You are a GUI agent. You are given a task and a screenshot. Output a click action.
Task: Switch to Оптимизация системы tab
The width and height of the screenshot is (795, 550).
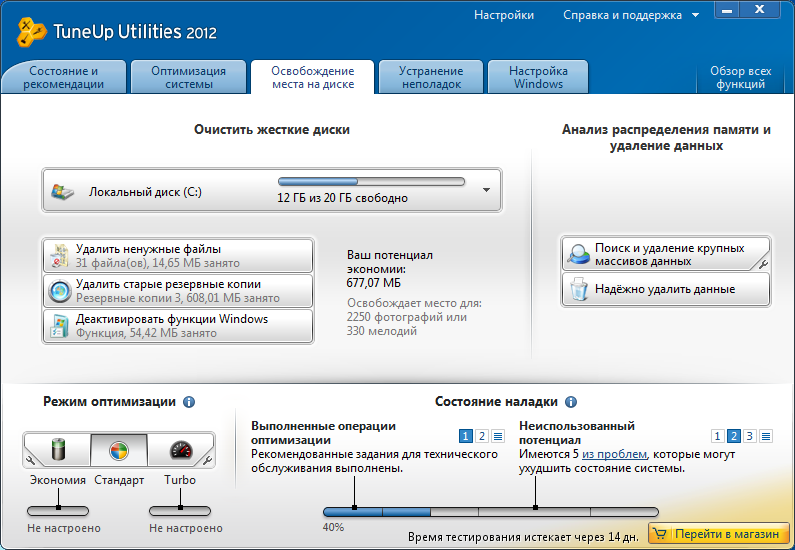(x=189, y=77)
